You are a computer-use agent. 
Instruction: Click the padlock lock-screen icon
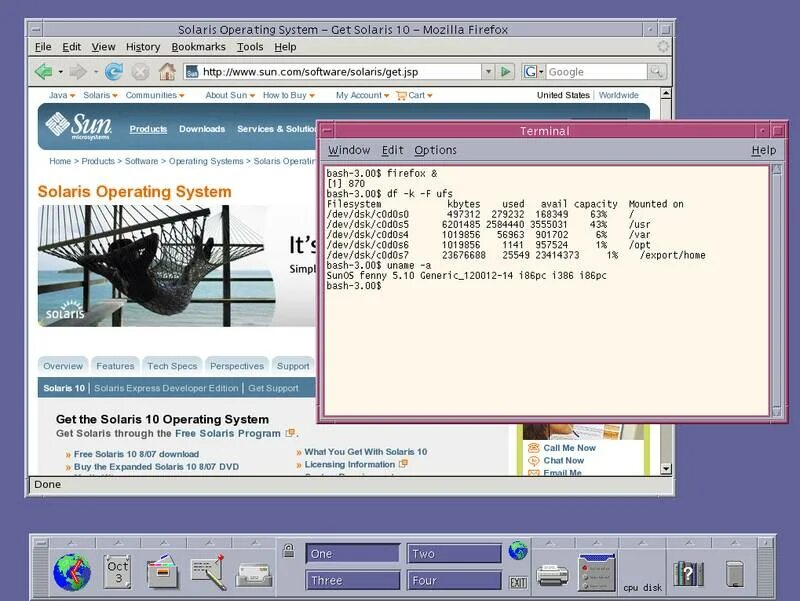[x=289, y=550]
